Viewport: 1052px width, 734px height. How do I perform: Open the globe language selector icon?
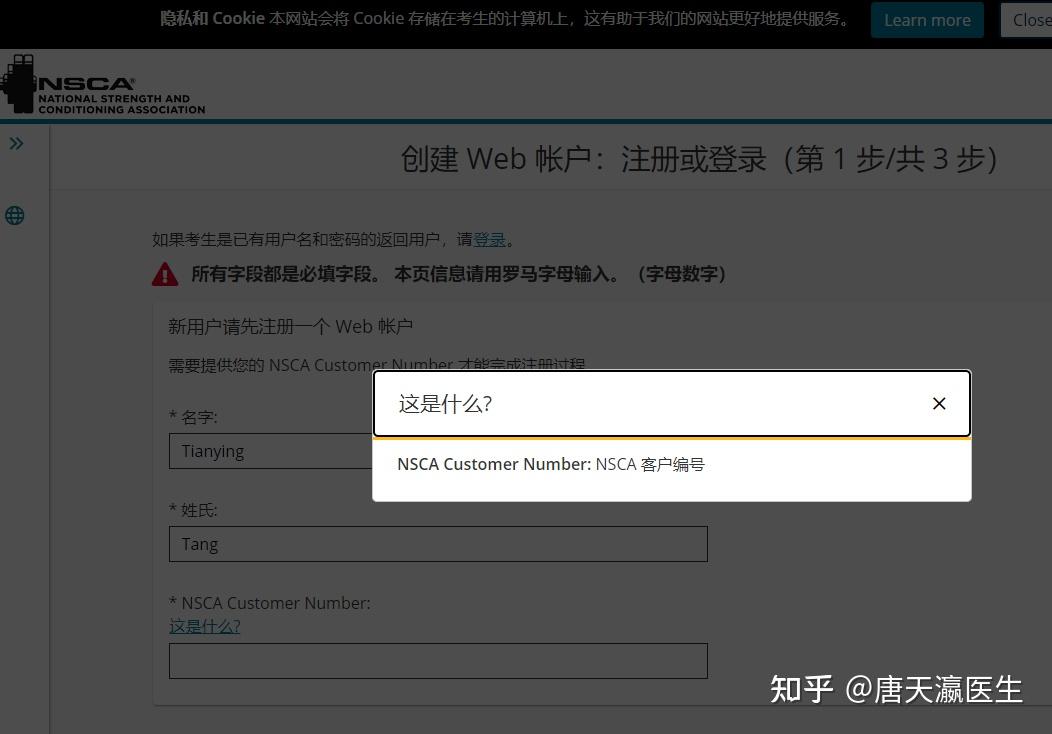[15, 215]
